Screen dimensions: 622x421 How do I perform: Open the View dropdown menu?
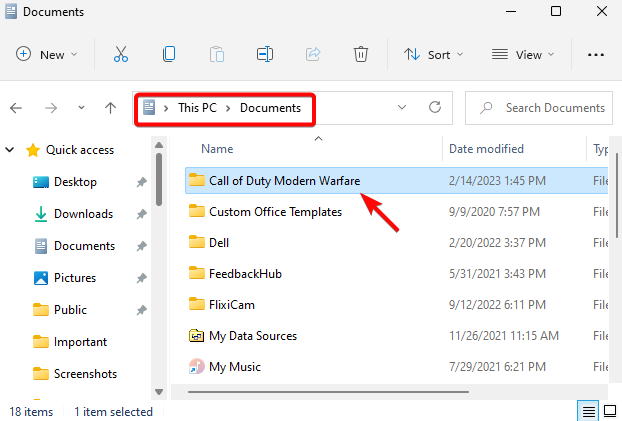[523, 54]
